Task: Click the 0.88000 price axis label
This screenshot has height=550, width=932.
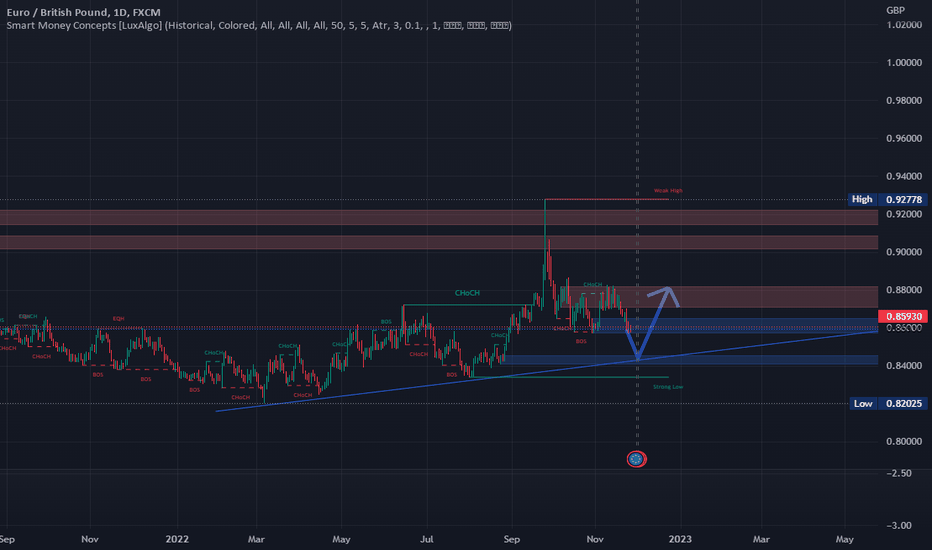Action: 903,290
